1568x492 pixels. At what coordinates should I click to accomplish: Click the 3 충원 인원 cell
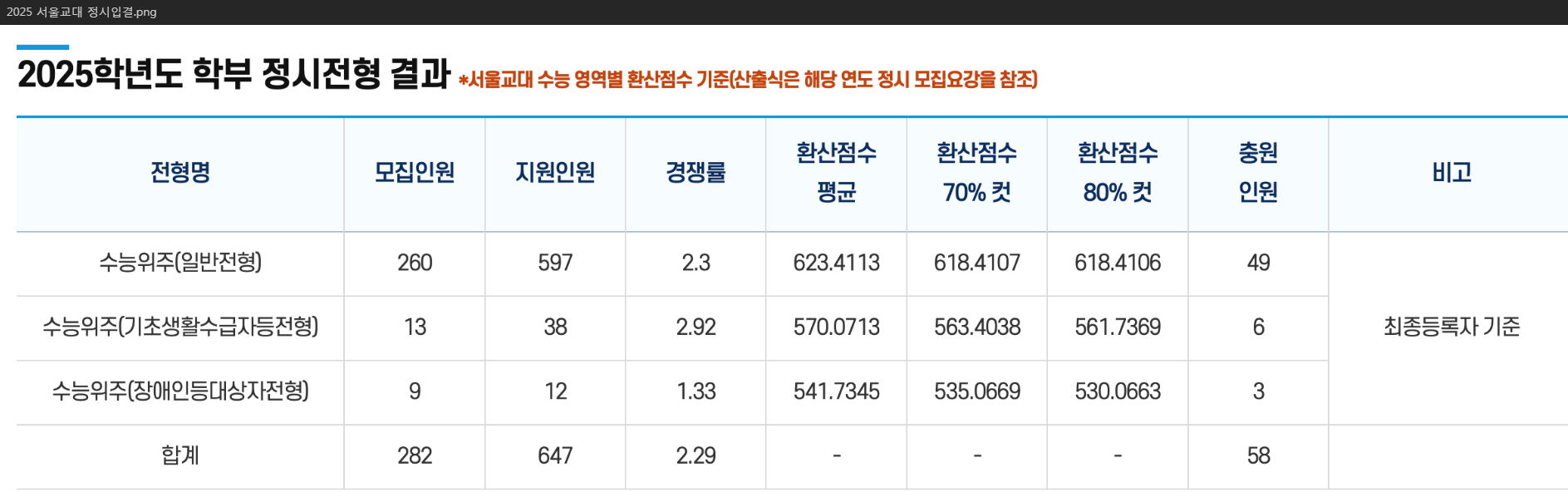tap(1258, 391)
